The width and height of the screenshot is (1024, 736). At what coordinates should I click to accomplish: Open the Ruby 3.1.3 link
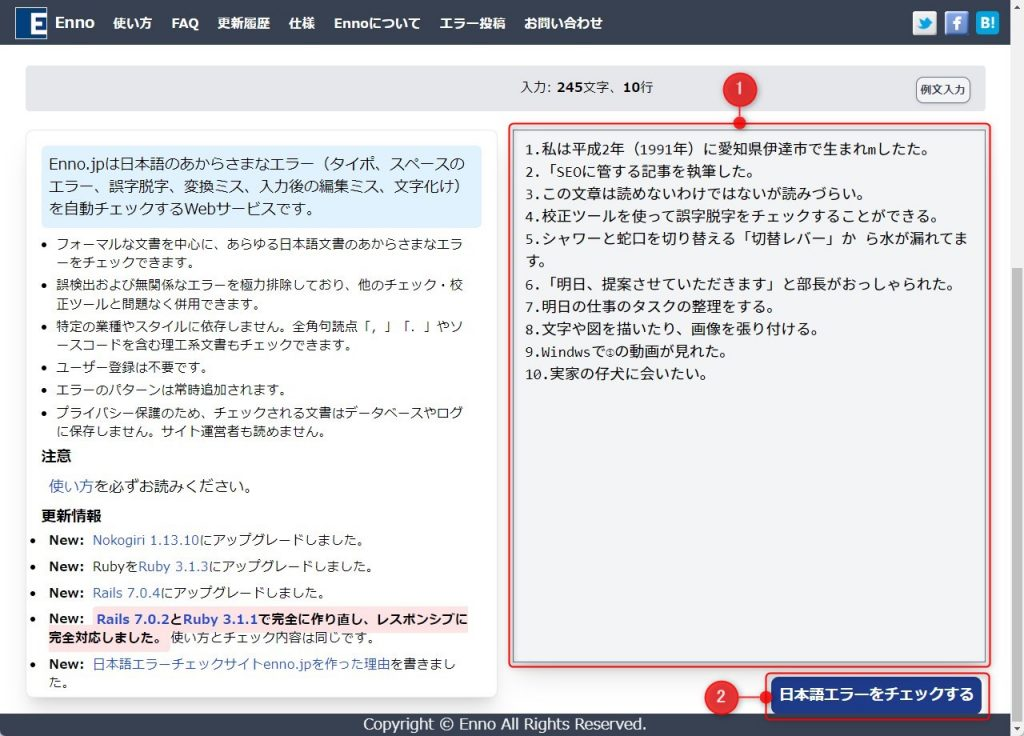pos(173,566)
